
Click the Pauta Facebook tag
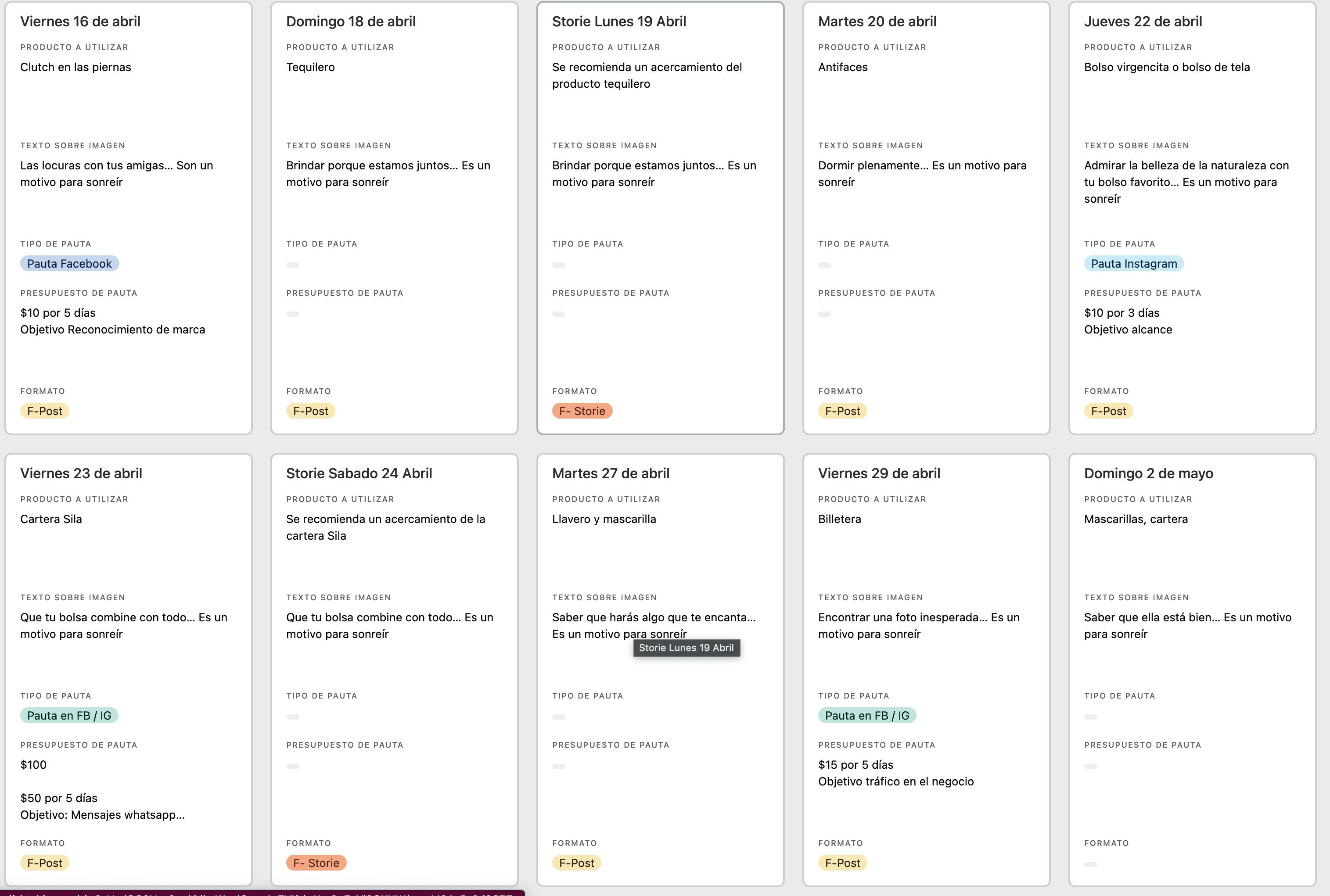(x=69, y=263)
